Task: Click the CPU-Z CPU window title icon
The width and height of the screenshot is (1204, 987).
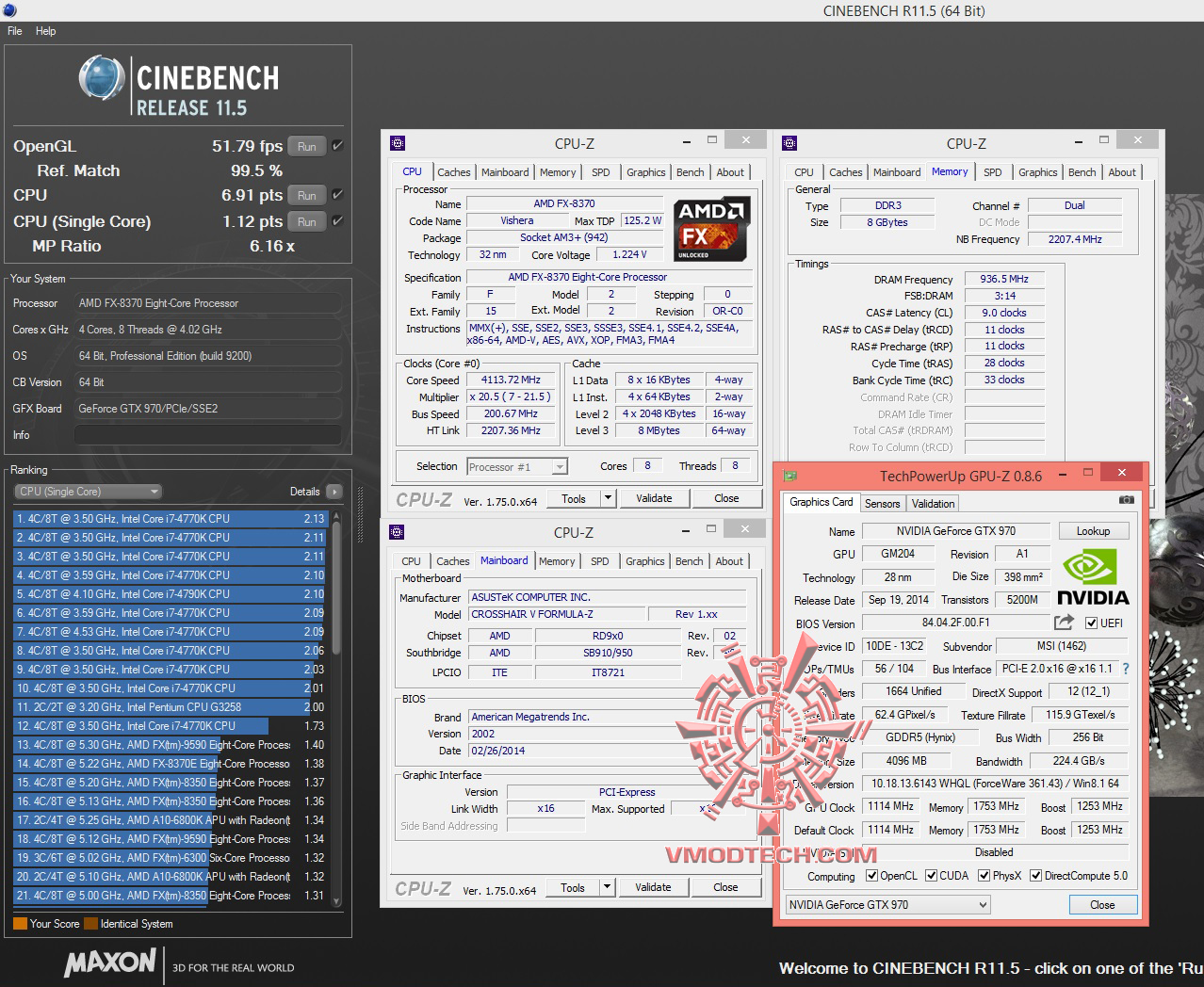Action: click(398, 143)
